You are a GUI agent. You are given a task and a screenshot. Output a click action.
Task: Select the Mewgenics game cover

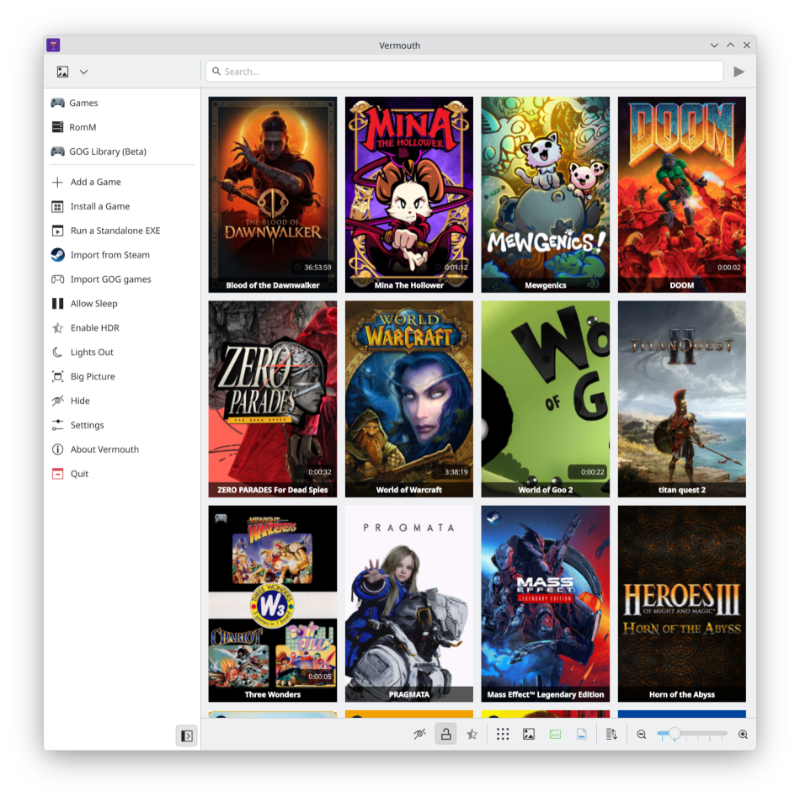[545, 194]
